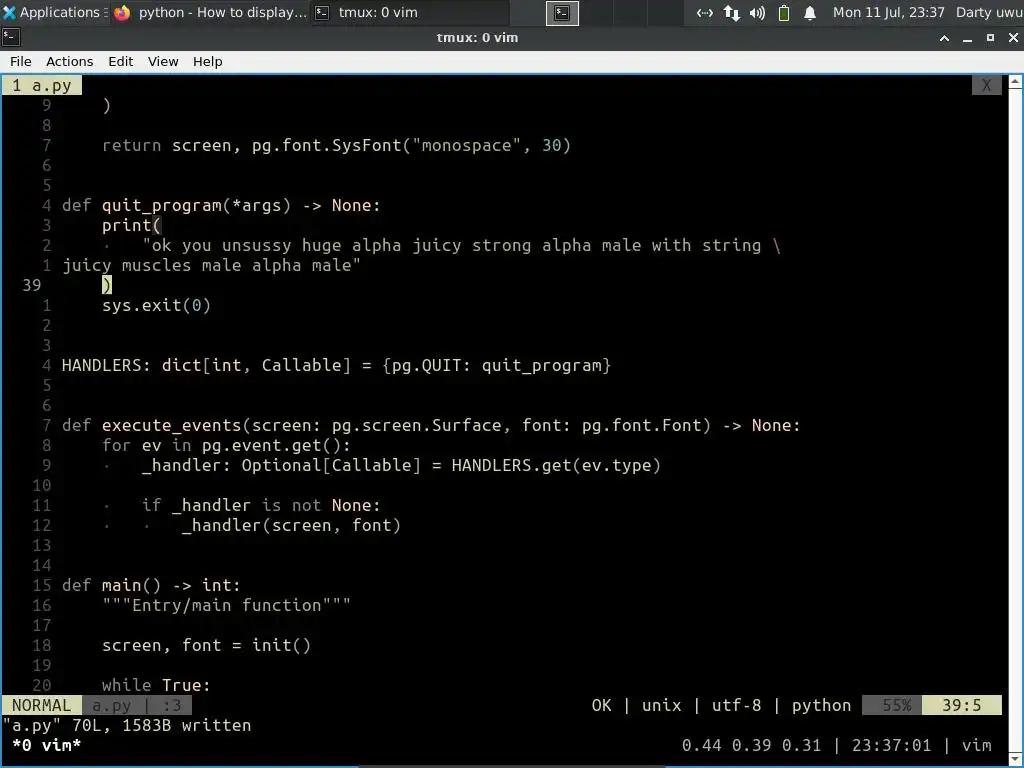Click the 'HANDLERS: dict[int, Callable]' line
The height and width of the screenshot is (768, 1024).
pyautogui.click(x=336, y=365)
